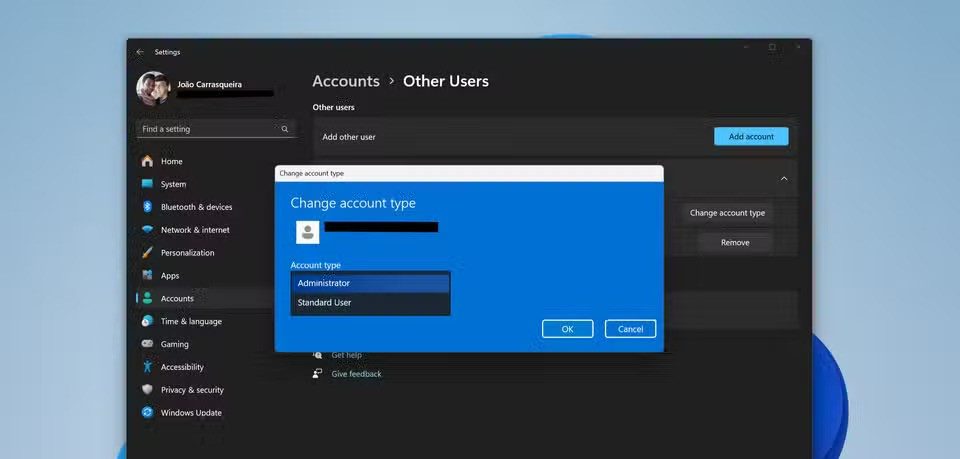Screen dimensions: 960x459
Task: Click the back arrow in Settings
Action: [x=140, y=53]
